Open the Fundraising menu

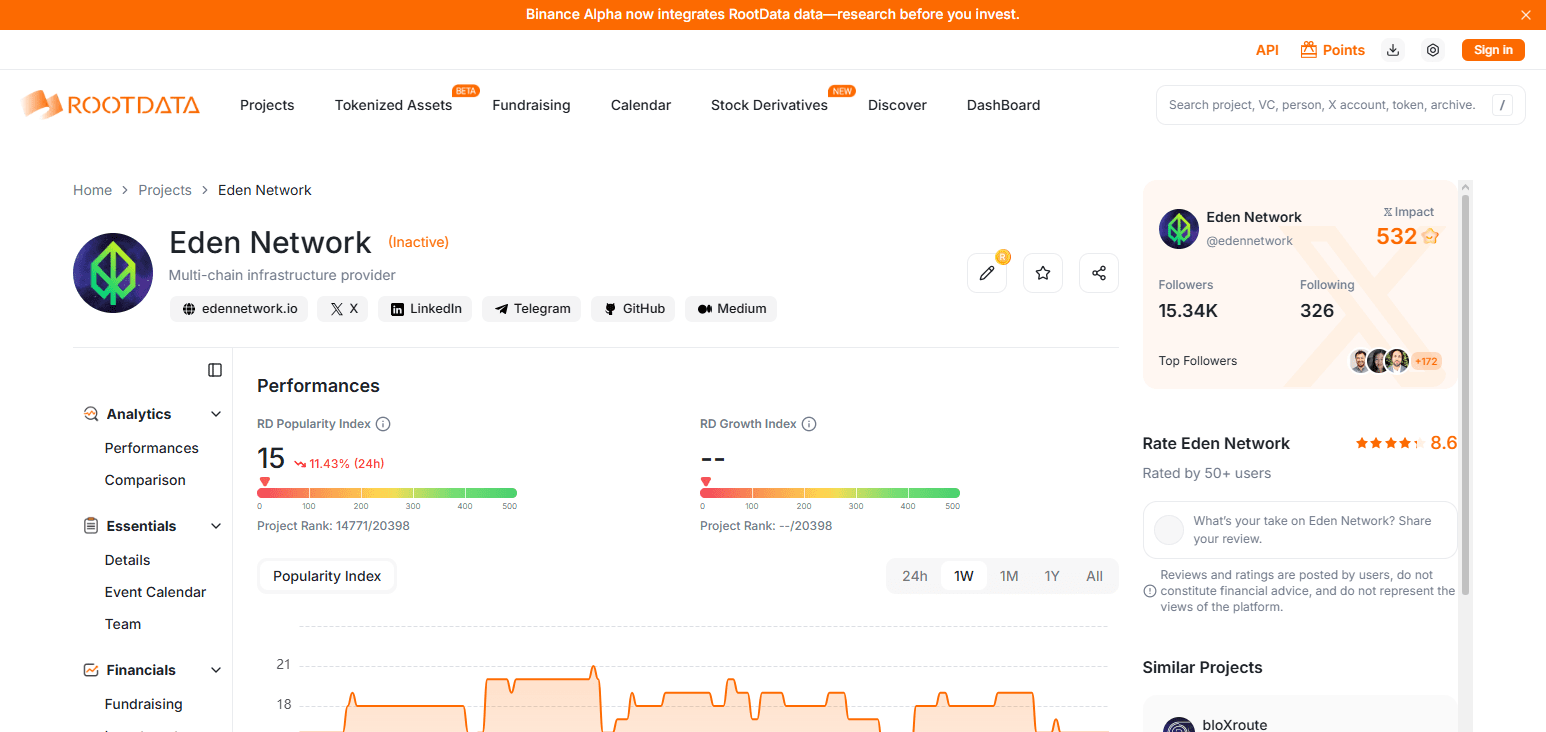coord(531,105)
